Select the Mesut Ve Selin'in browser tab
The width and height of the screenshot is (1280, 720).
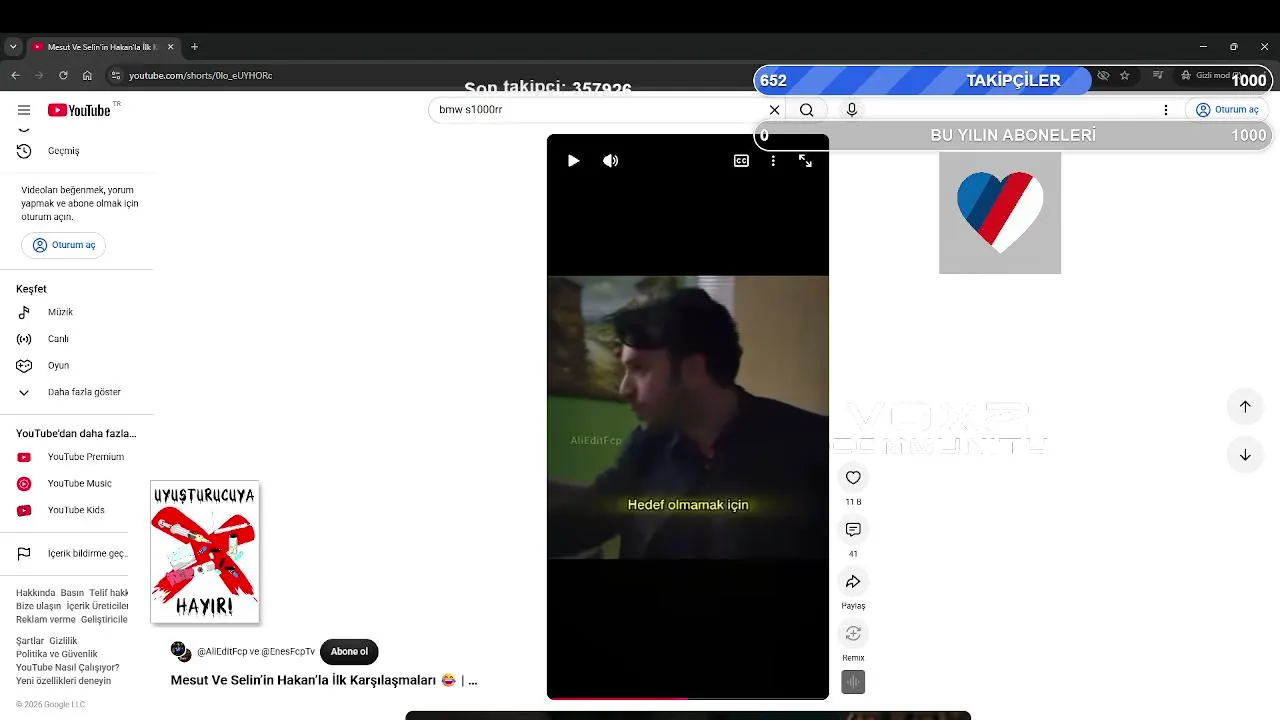(102, 47)
